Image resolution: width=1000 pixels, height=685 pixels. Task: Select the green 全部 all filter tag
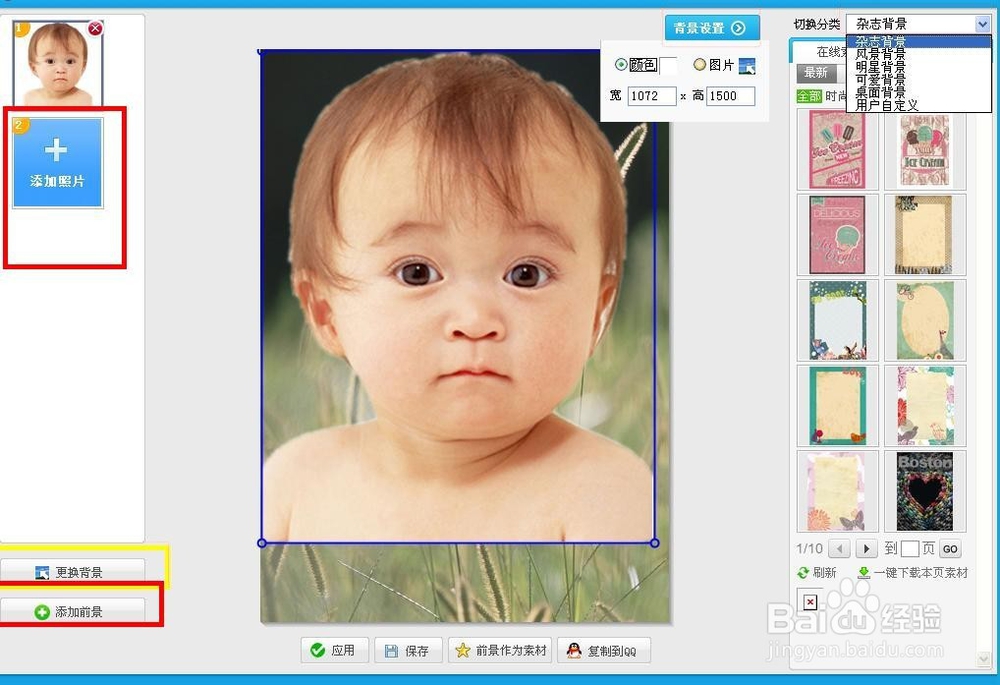[809, 96]
